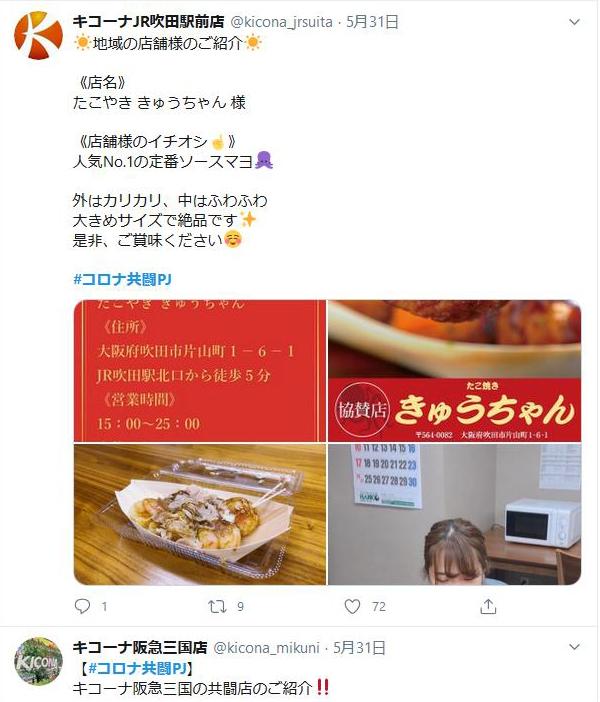This screenshot has height=702, width=600.
Task: Open the キコーナJR吹田駅前店 orange profile avatar
Action: (x=39, y=35)
